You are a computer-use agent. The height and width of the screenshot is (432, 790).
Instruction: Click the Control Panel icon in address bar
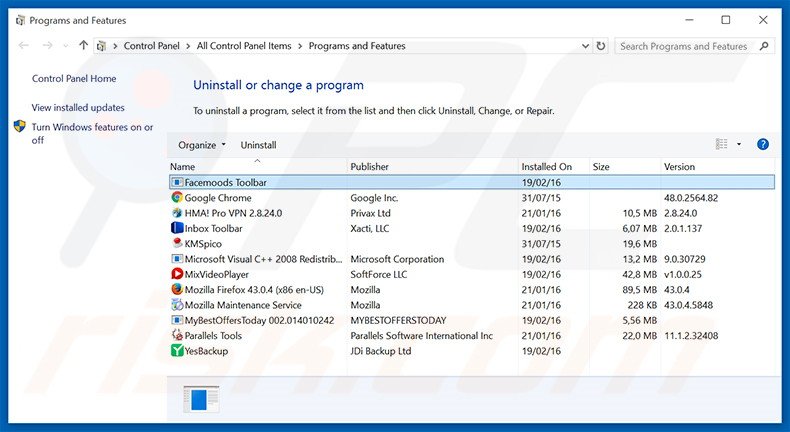(101, 46)
